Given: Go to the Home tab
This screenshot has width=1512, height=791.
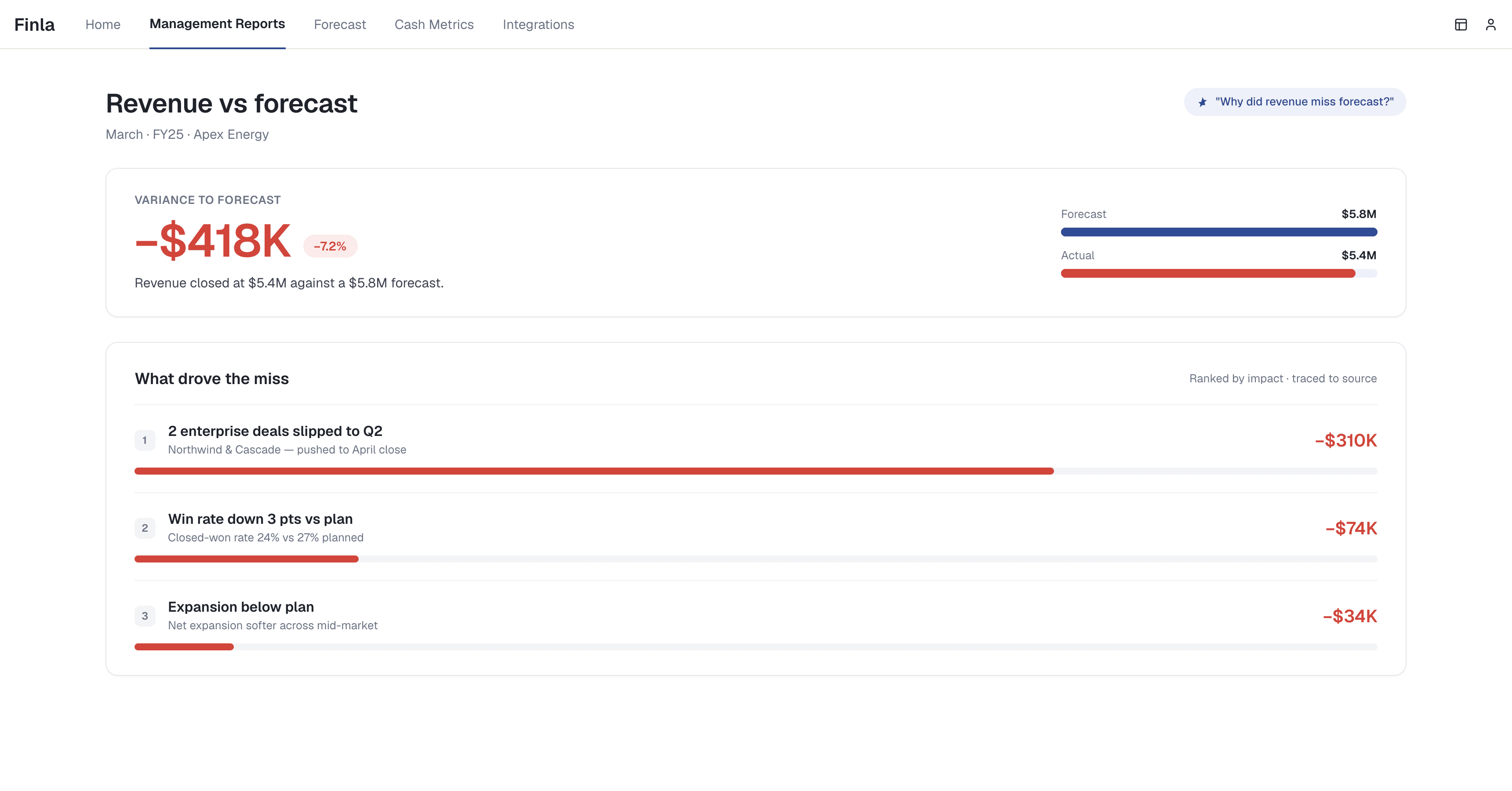Looking at the screenshot, I should coord(103,25).
